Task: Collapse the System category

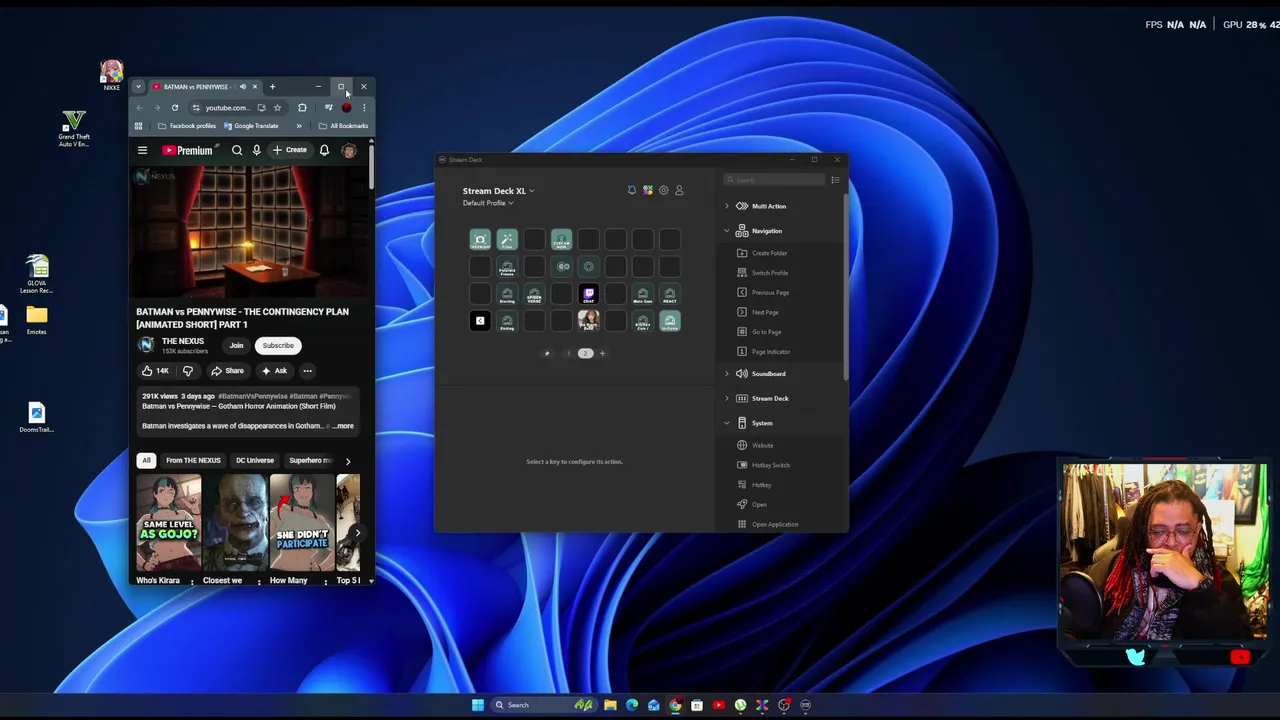Action: 727,423
